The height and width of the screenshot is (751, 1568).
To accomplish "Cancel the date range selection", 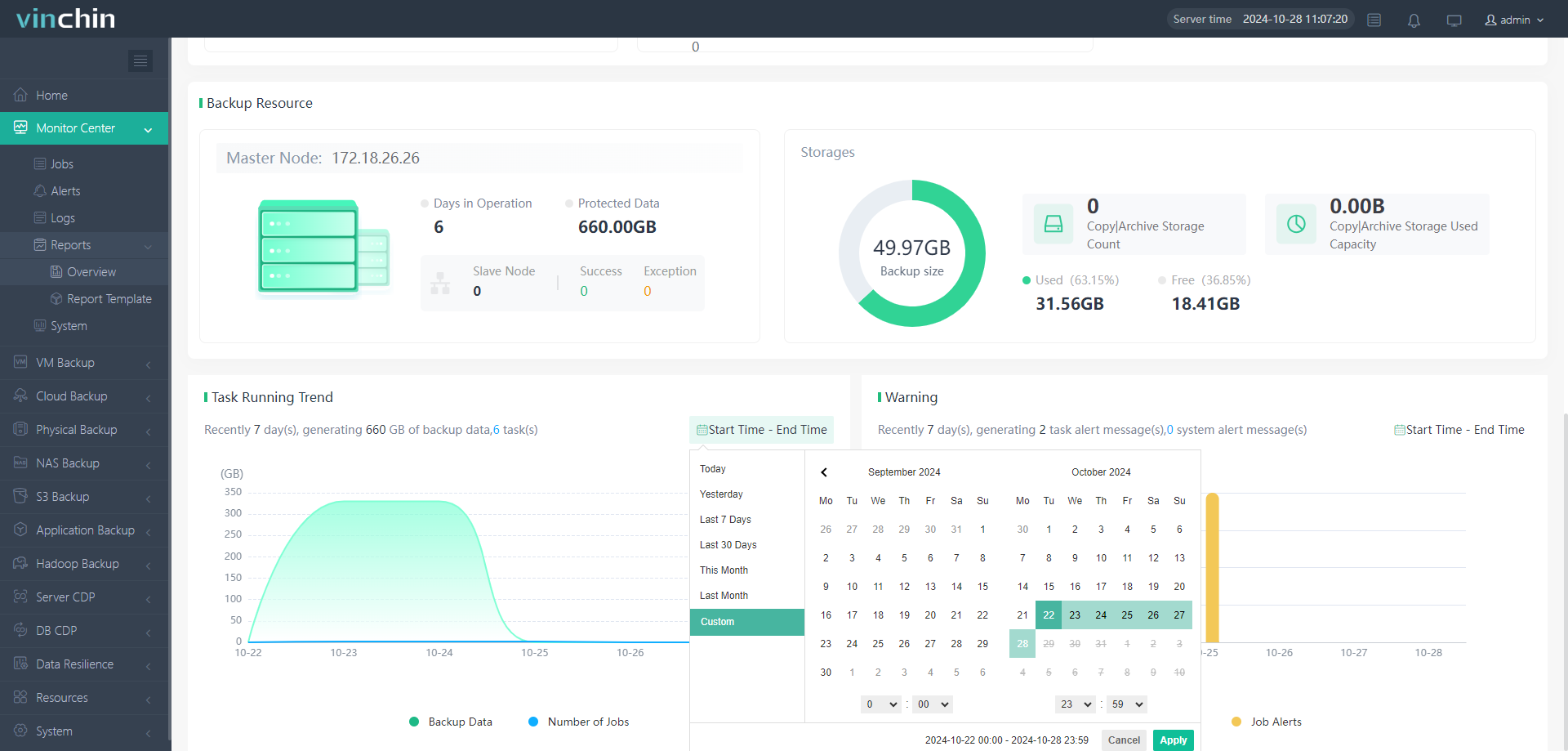I will click(x=1124, y=740).
